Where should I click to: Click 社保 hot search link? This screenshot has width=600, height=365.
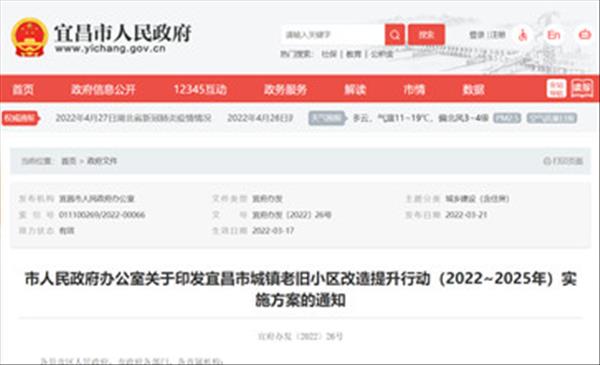[x=329, y=54]
